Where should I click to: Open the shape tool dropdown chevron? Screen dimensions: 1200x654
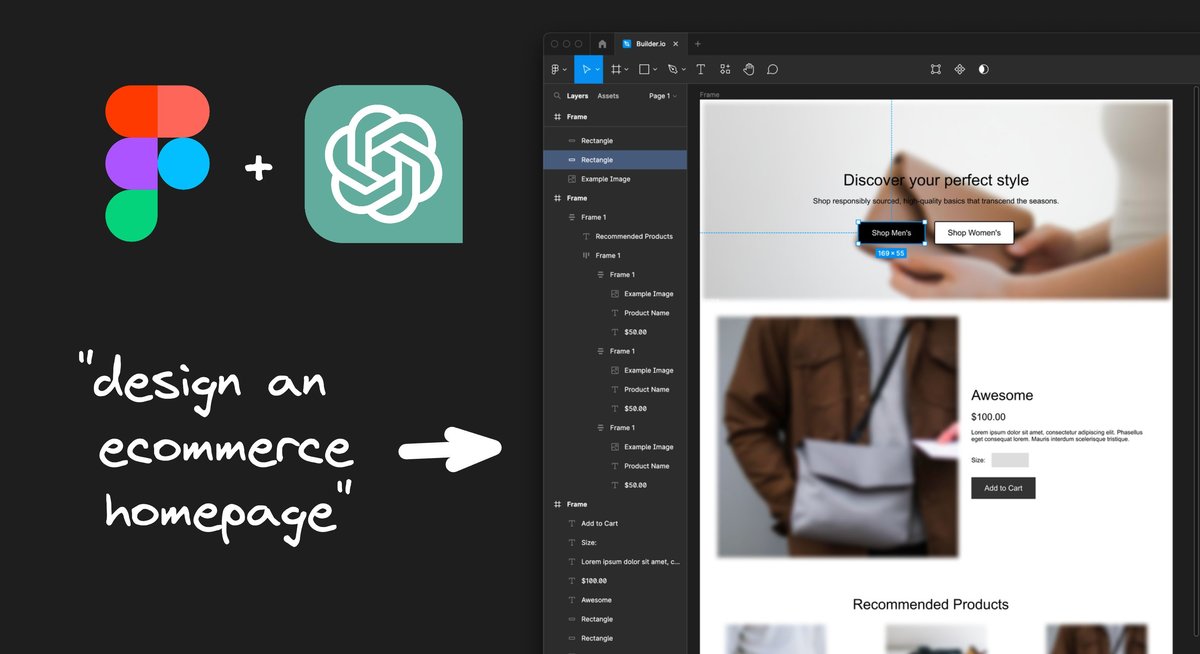pyautogui.click(x=655, y=69)
